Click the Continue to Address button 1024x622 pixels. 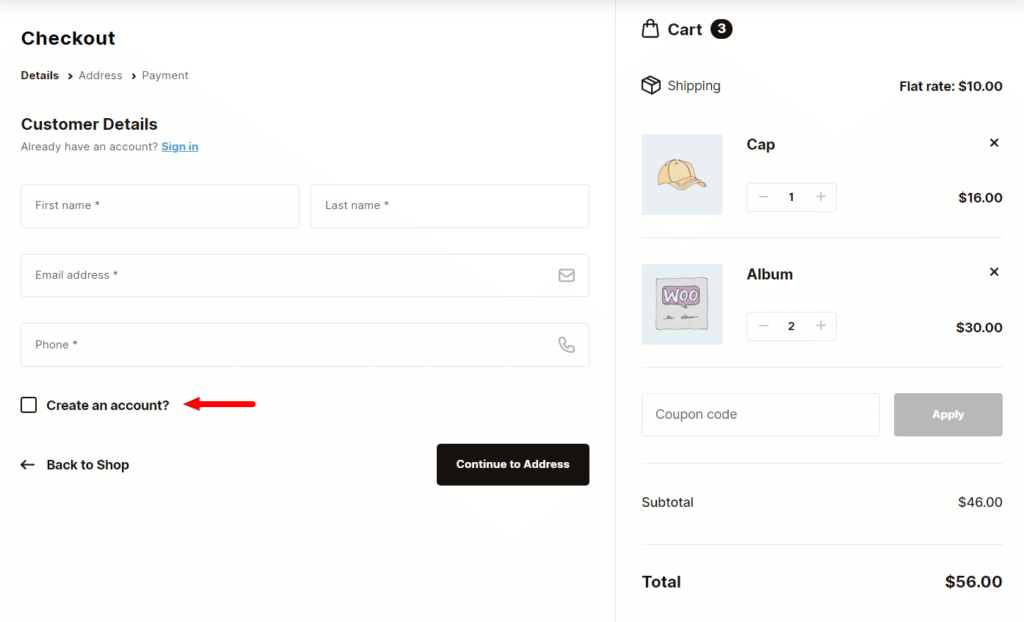coord(512,464)
